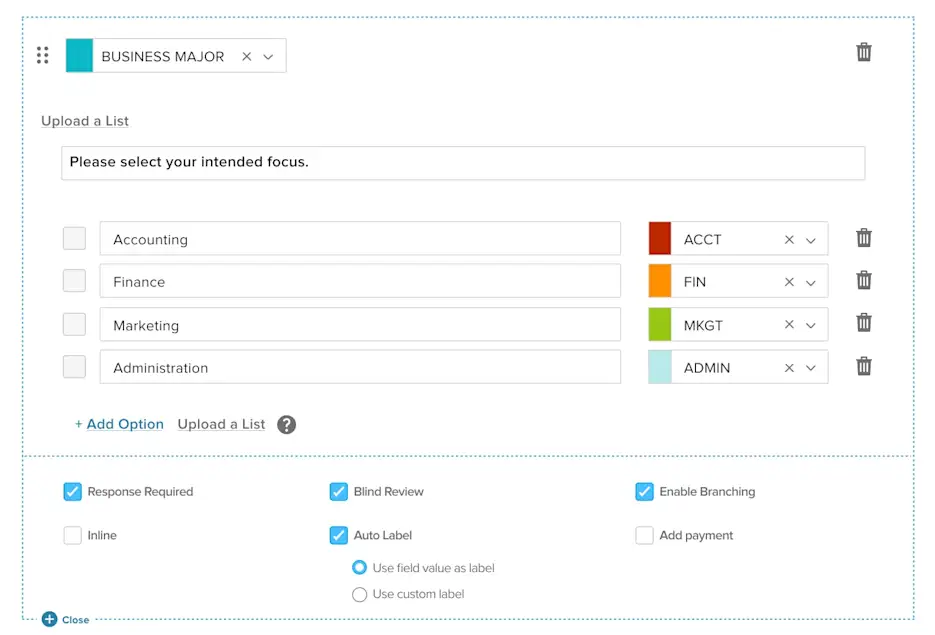Expand the FIN label dropdown arrow
The height and width of the screenshot is (635, 935).
810,283
